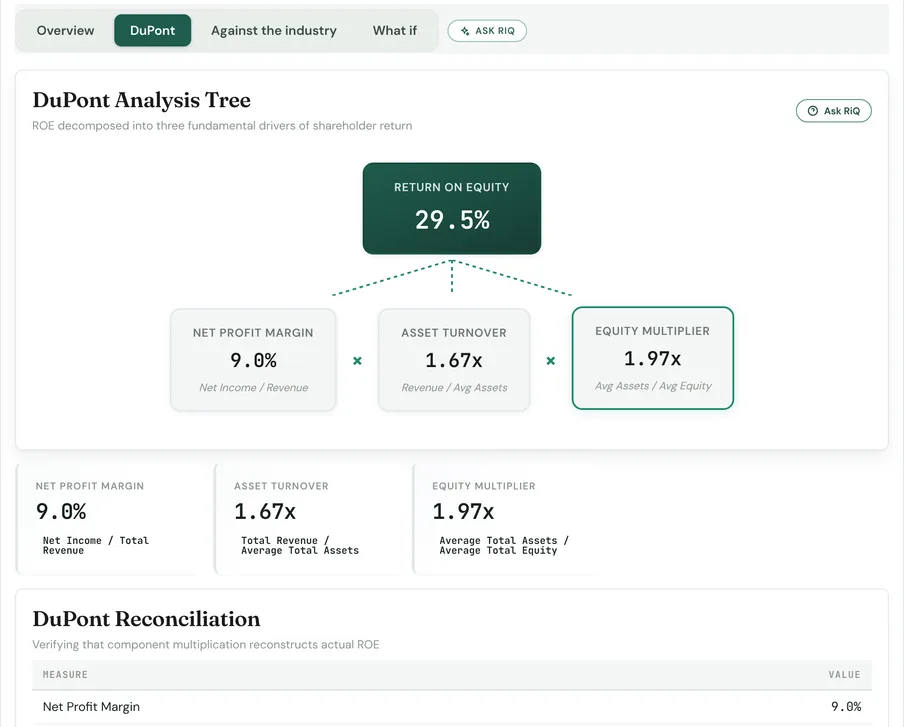Click Ask RiQ button in DuPont Analysis Tree
904x727 pixels.
coord(834,111)
